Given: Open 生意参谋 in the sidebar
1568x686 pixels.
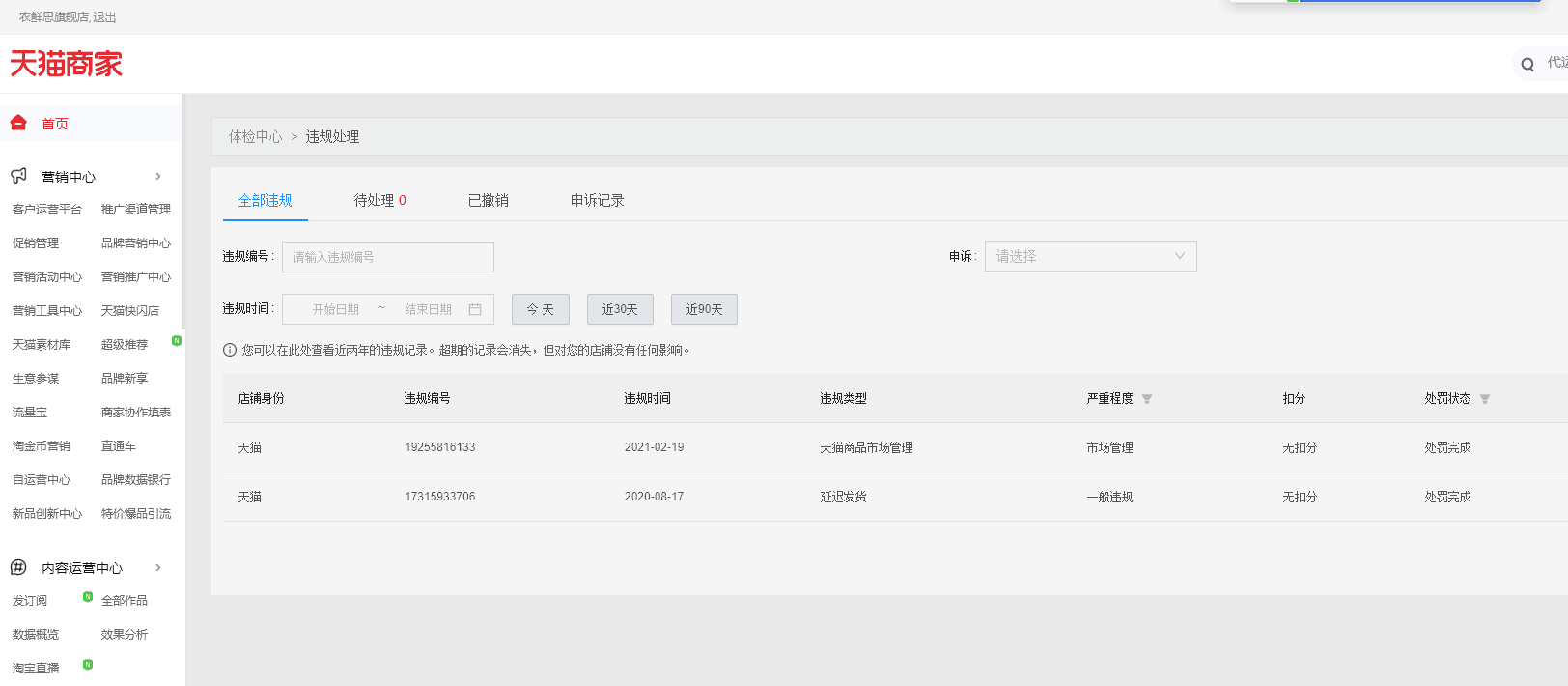Looking at the screenshot, I should 36,378.
